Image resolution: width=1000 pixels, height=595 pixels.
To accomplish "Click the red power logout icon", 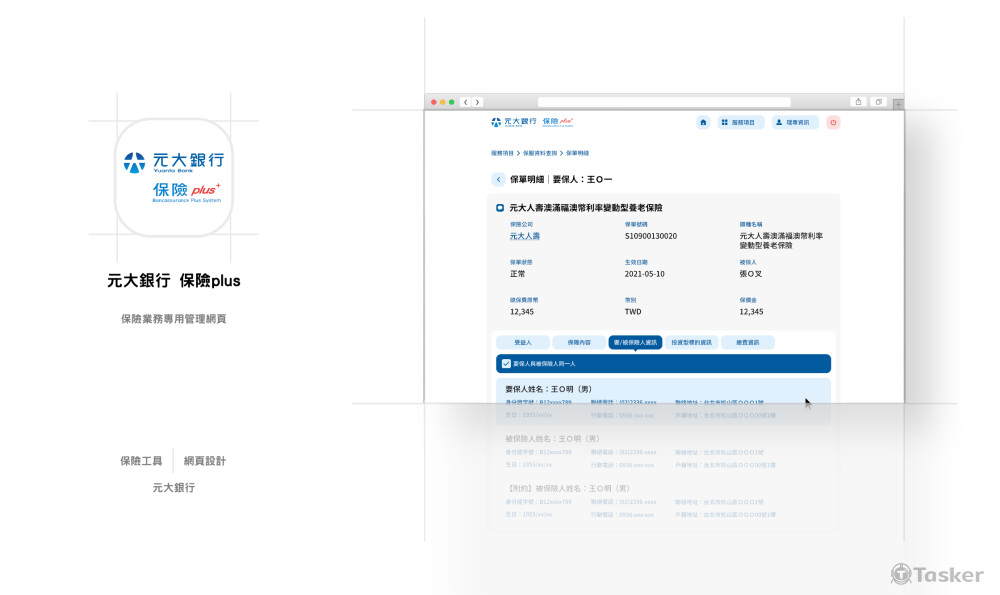I will (833, 122).
